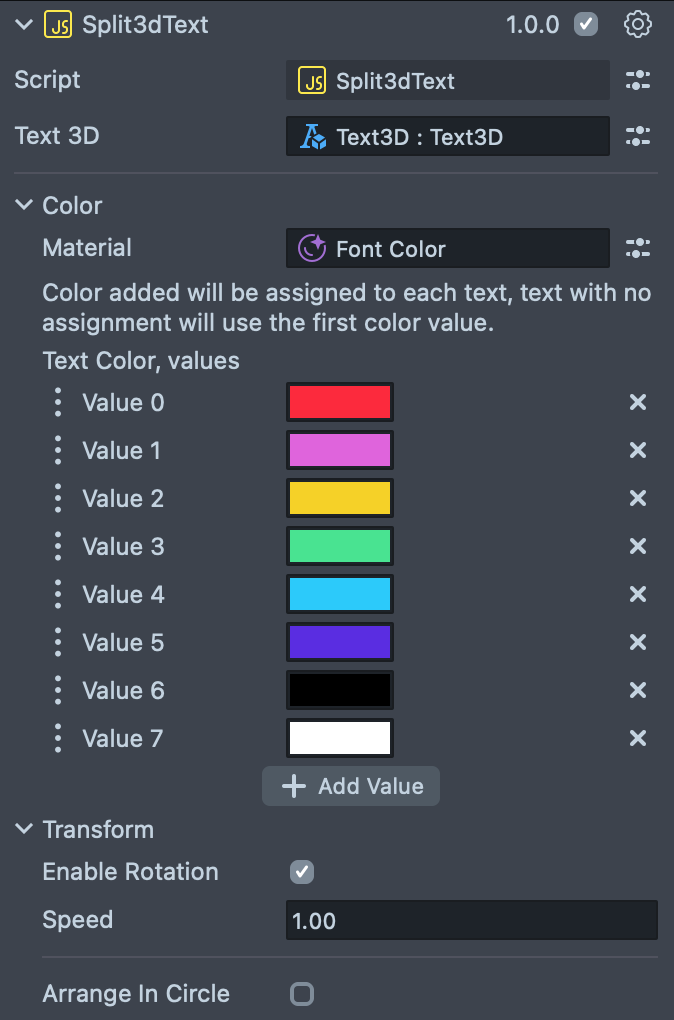
Task: Disable the Split3dText component checkbox
Action: tap(586, 25)
